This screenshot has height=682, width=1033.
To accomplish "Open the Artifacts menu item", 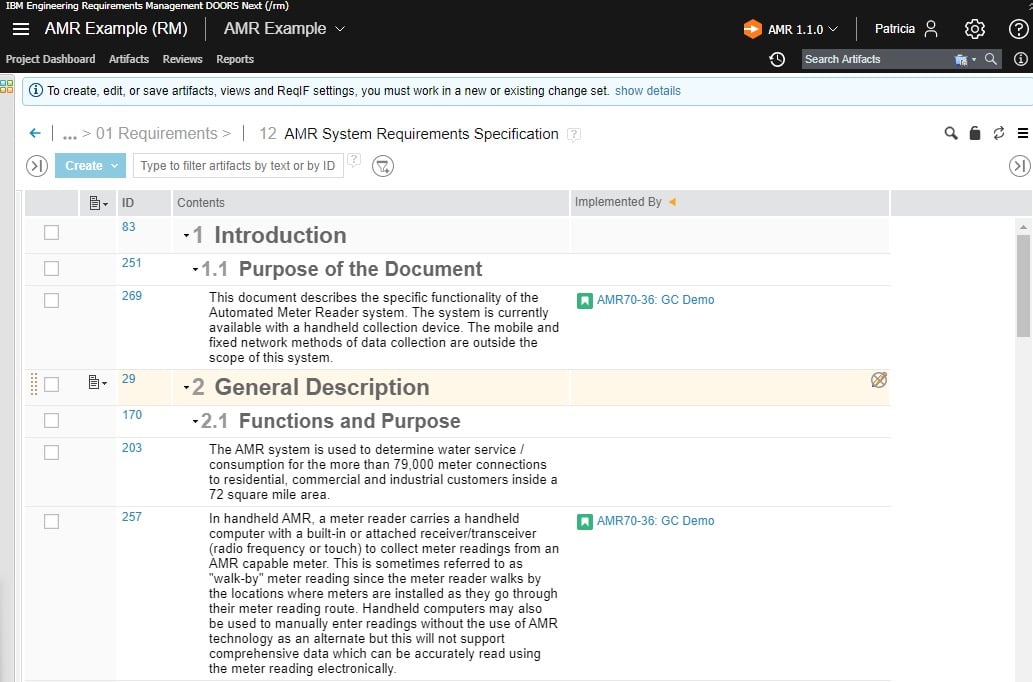I will click(x=128, y=59).
